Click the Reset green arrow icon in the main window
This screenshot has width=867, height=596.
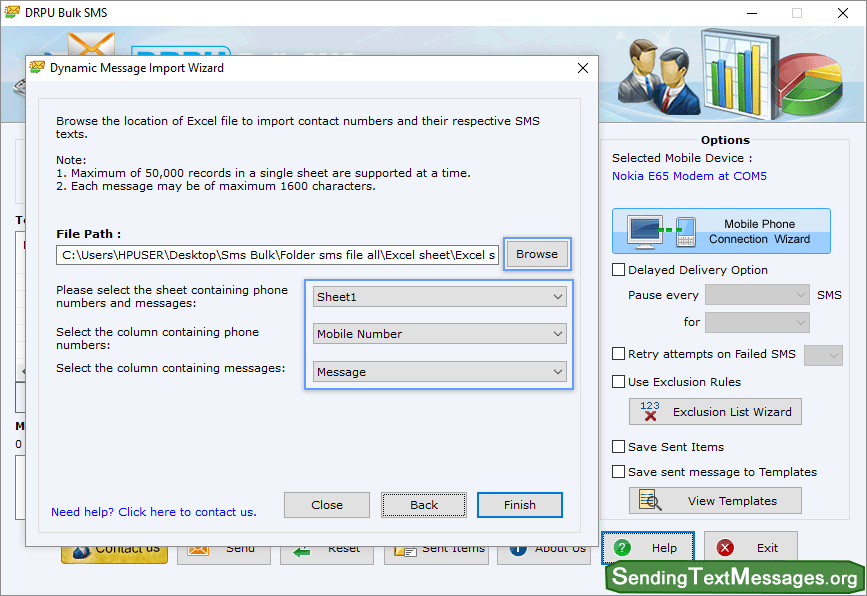(301, 552)
